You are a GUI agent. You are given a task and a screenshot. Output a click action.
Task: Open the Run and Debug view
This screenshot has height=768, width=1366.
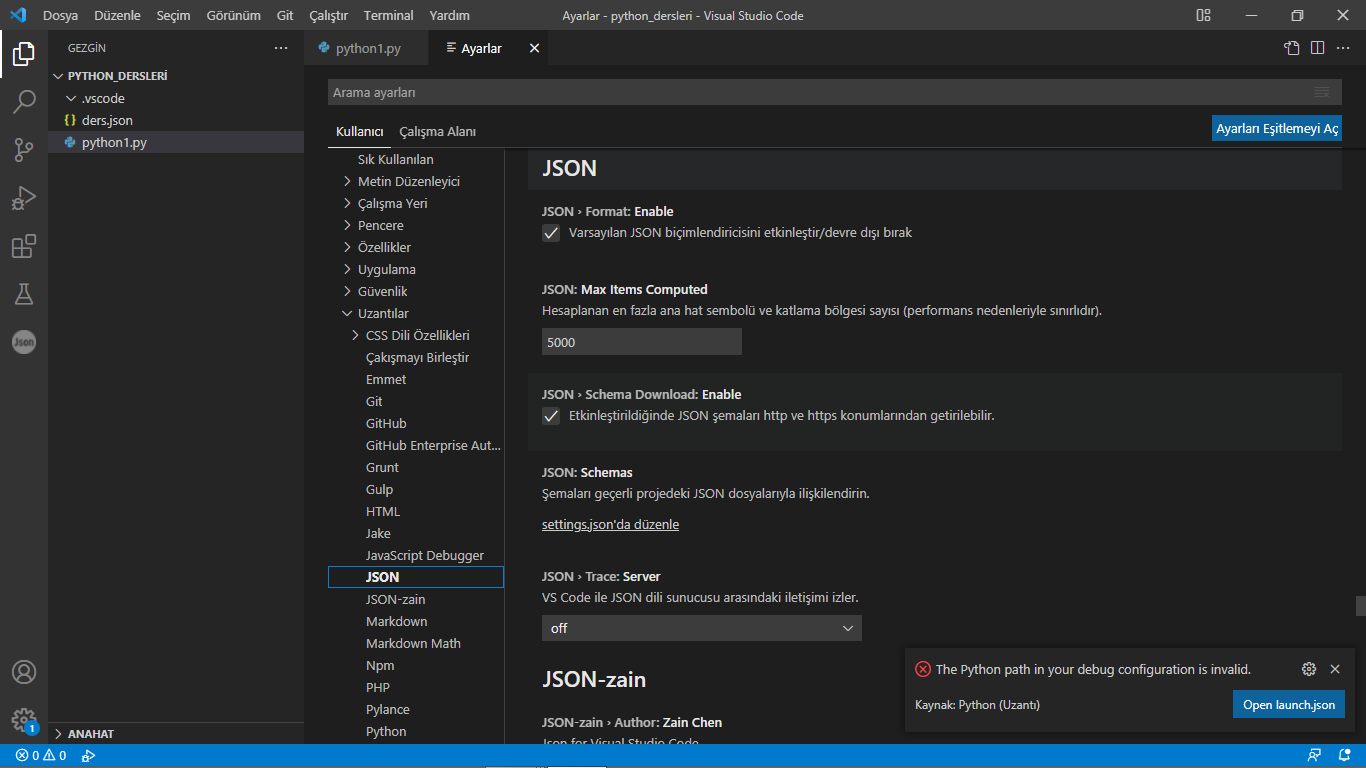(x=24, y=198)
